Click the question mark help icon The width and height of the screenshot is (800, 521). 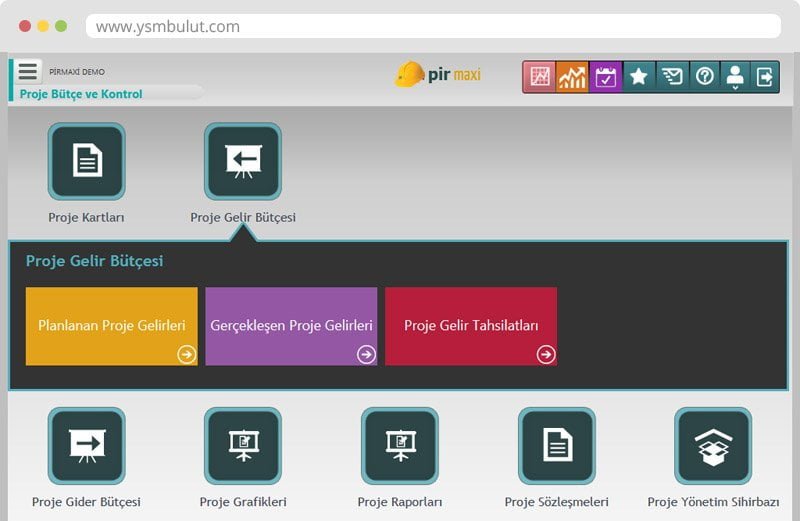point(704,77)
